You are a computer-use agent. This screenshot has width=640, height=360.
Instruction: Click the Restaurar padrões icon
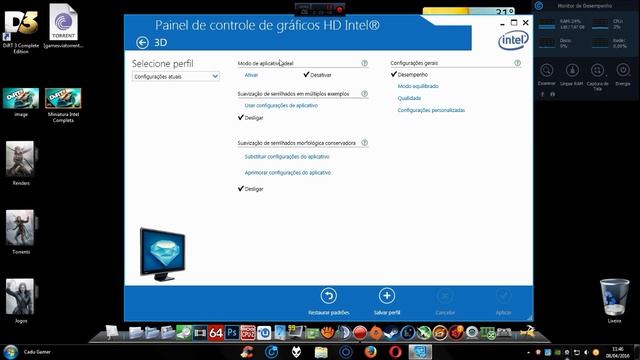pyautogui.click(x=329, y=296)
